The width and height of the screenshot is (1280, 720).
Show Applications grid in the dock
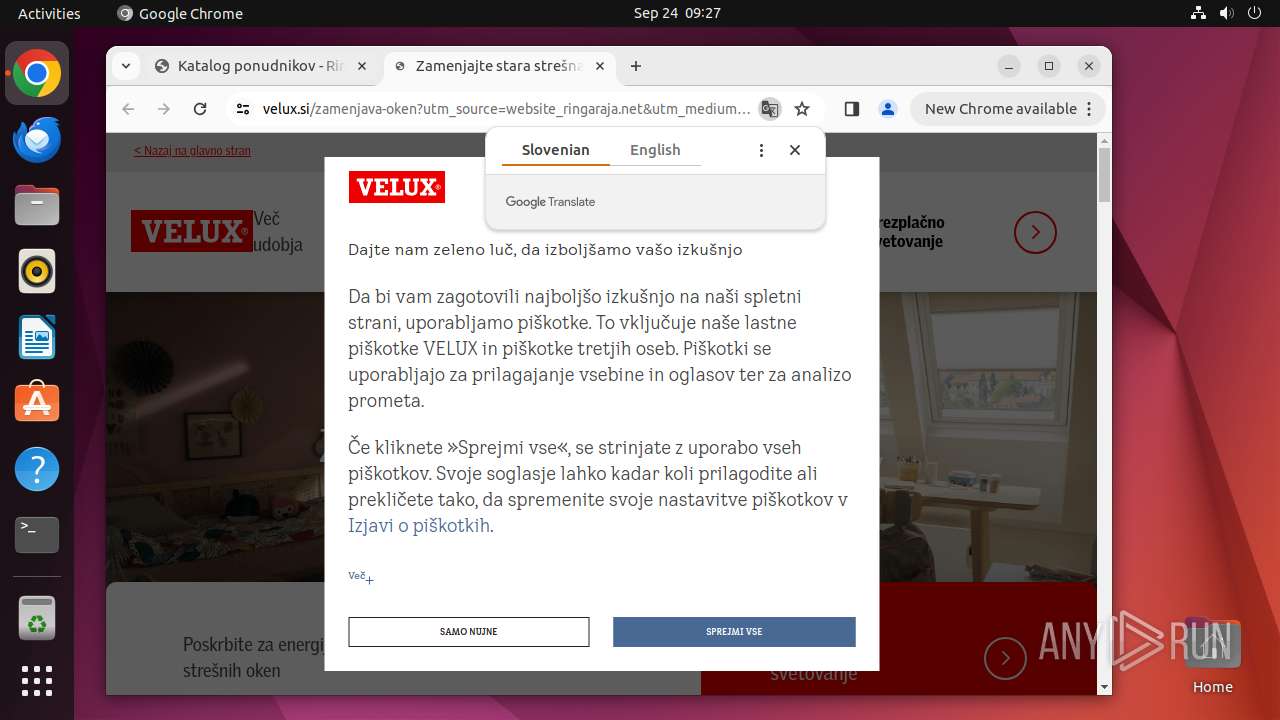pos(37,681)
